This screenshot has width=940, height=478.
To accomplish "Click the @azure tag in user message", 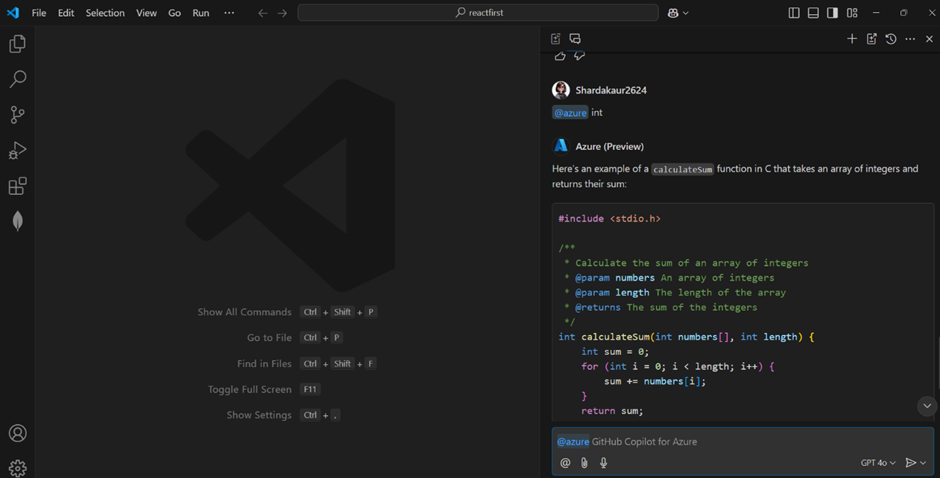I will point(570,112).
